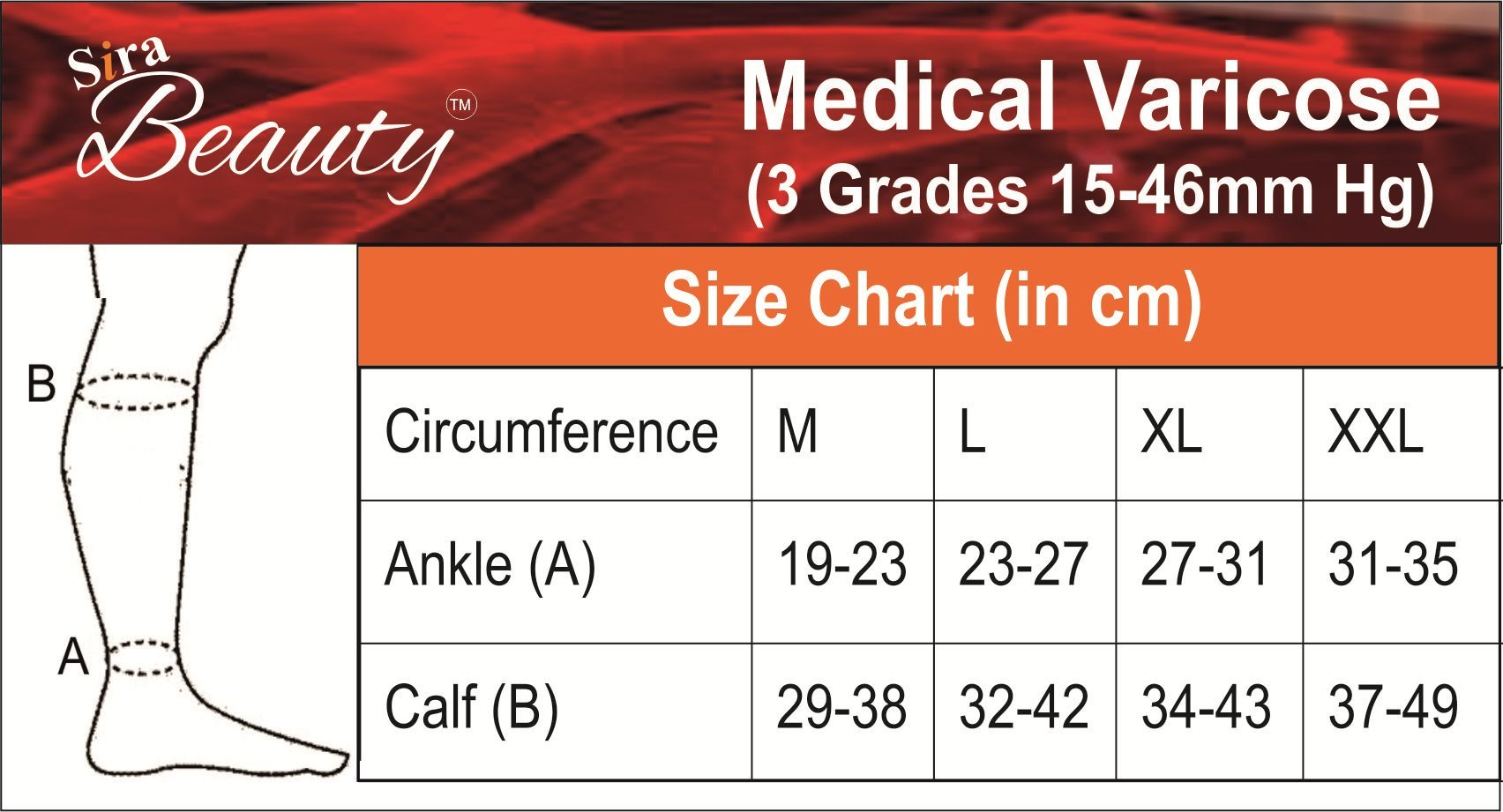This screenshot has width=1503, height=812.
Task: Click the Medical Varicose title text
Action: coord(1090,96)
